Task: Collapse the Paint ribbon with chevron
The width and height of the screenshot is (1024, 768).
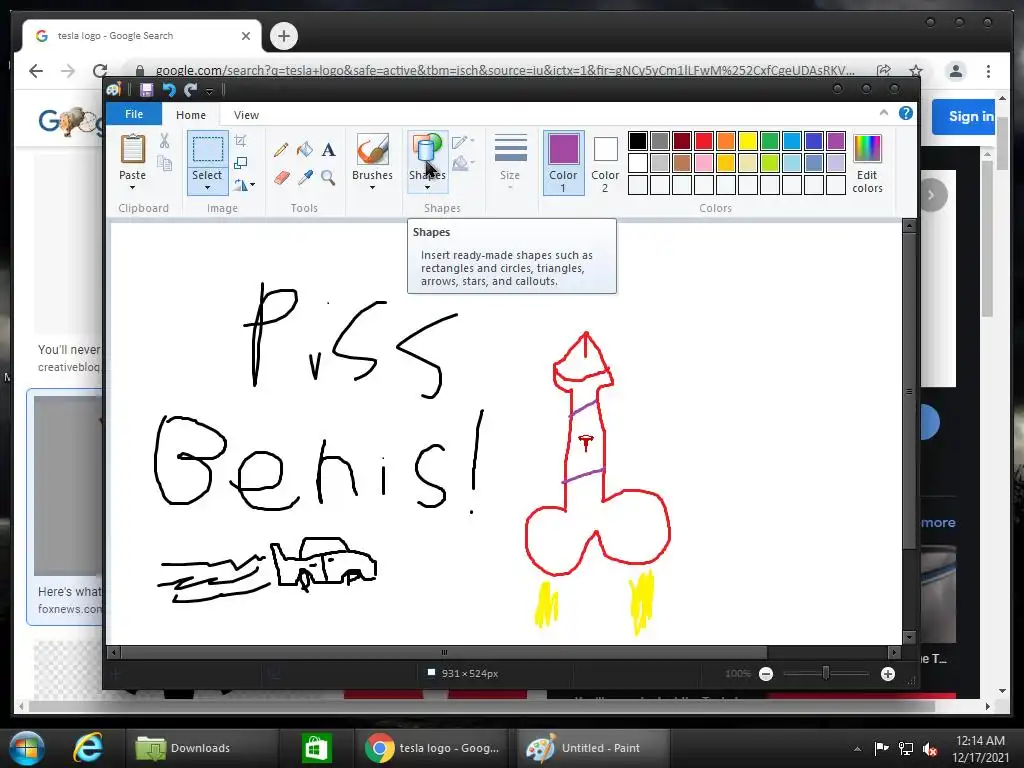Action: pos(884,113)
